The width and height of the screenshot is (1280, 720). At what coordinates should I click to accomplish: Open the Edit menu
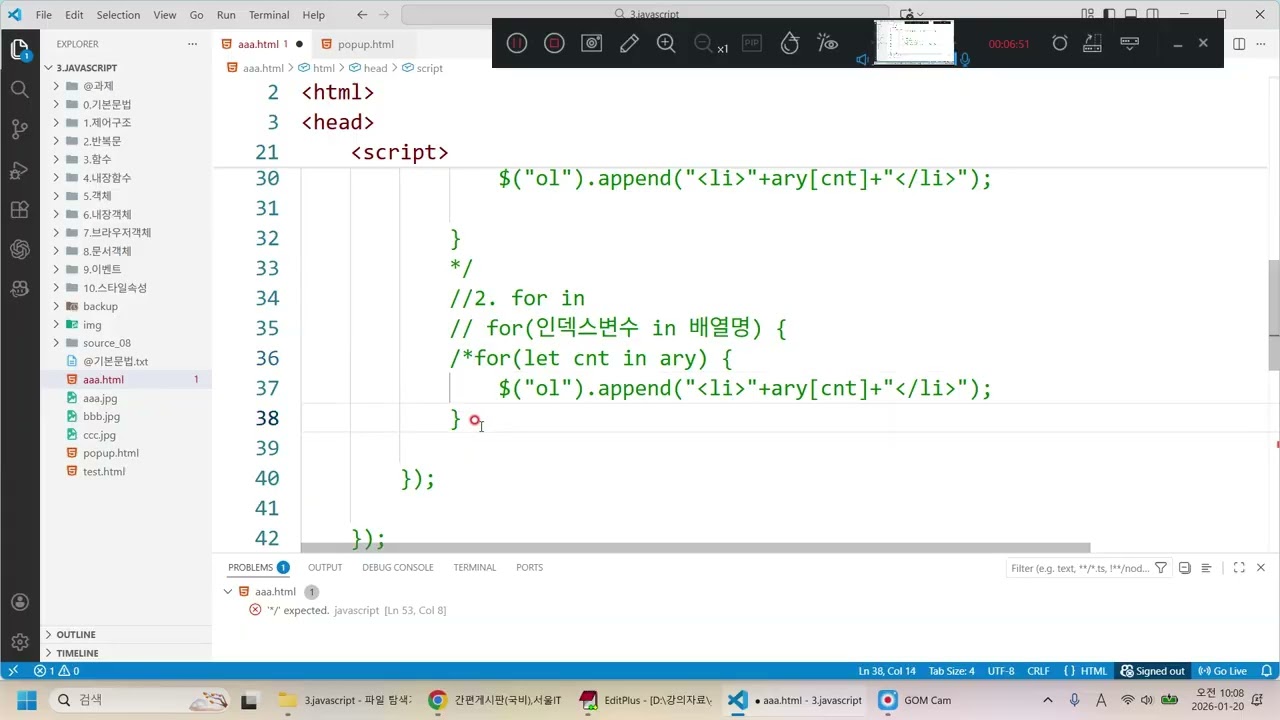tap(74, 15)
